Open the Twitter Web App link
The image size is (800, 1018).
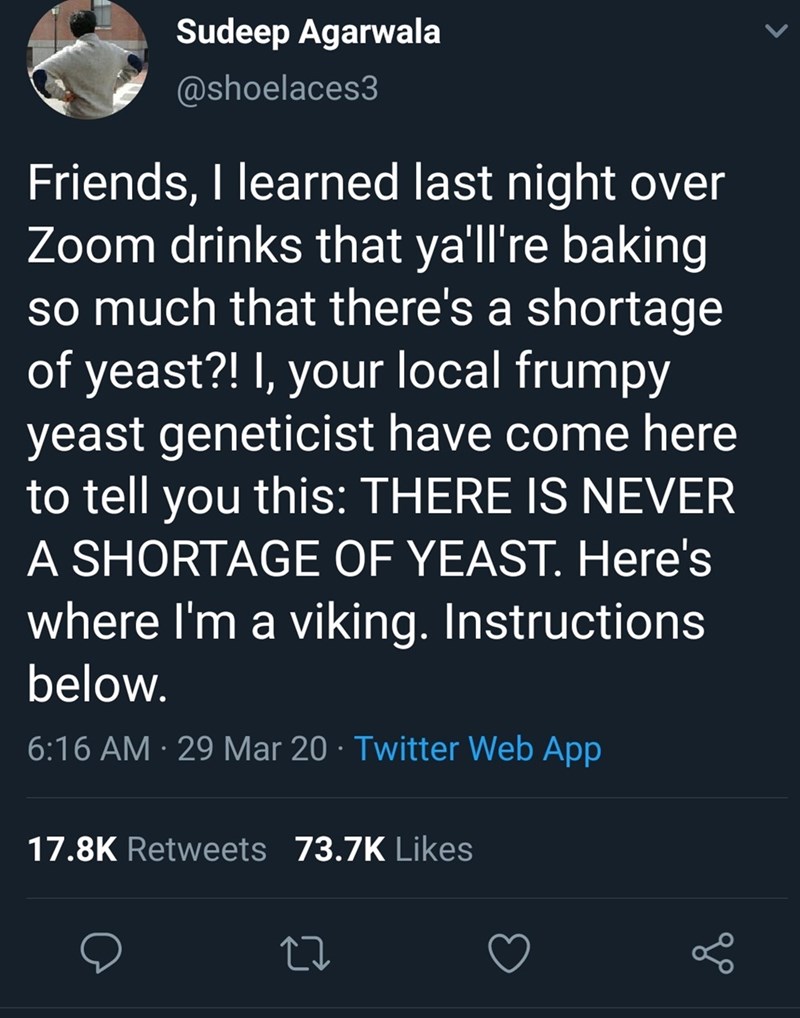pos(477,748)
